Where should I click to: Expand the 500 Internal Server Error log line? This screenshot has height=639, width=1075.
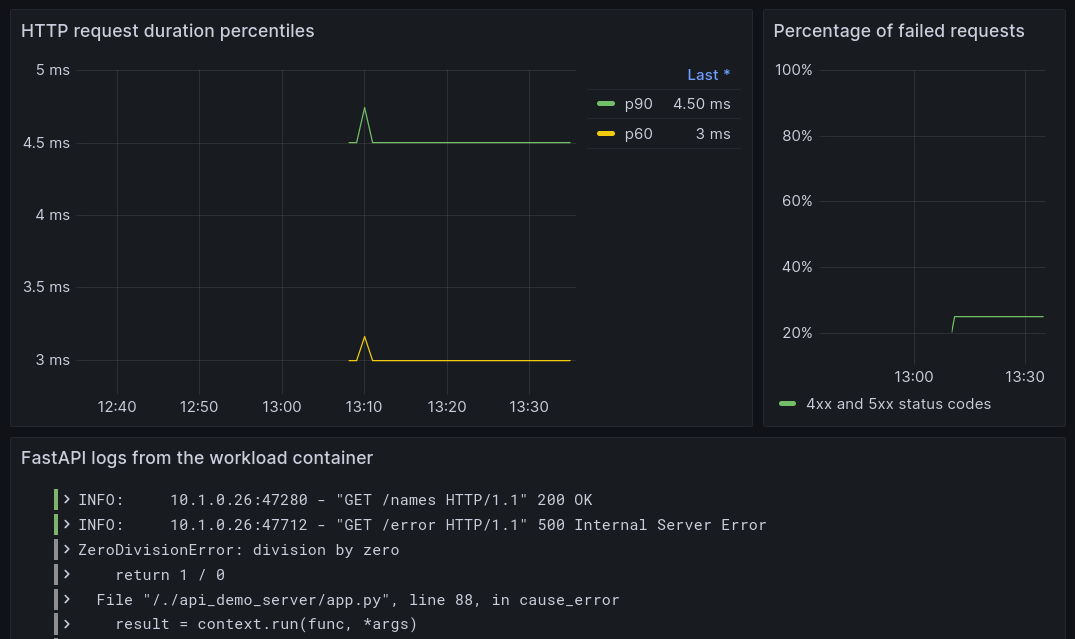(x=66, y=524)
